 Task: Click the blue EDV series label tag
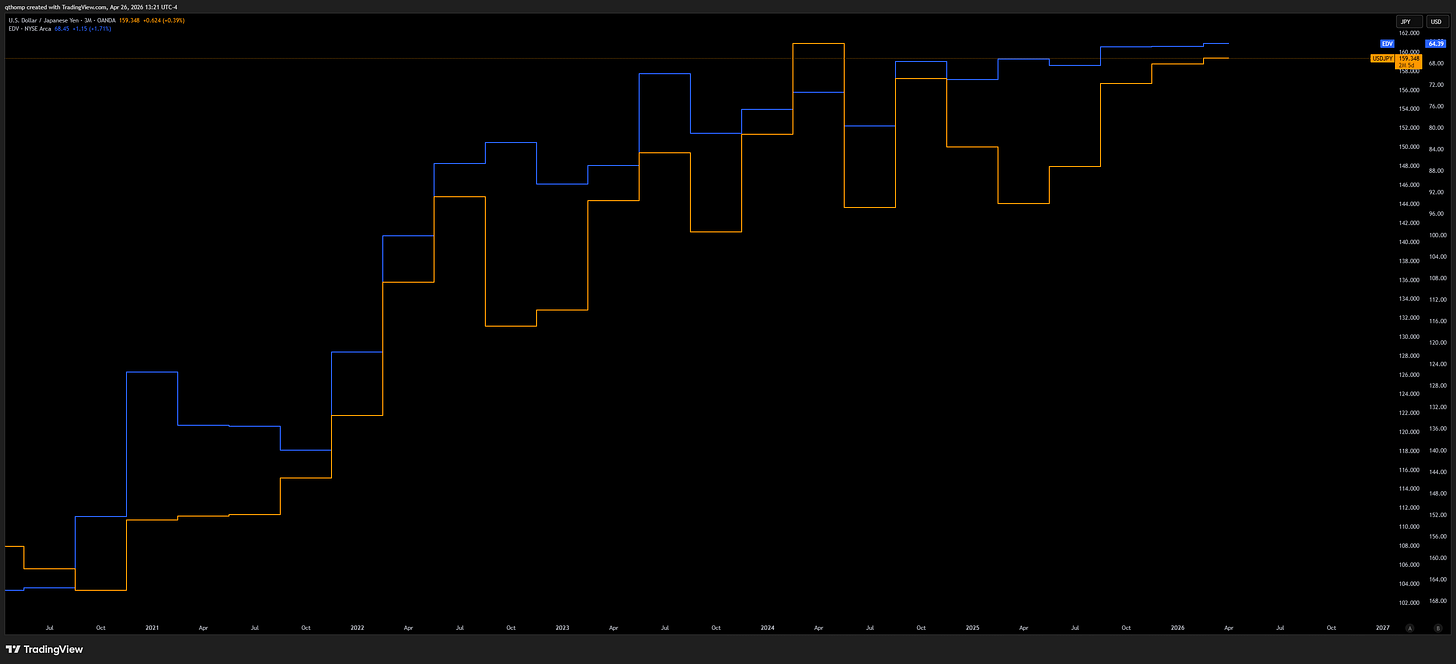(1387, 44)
